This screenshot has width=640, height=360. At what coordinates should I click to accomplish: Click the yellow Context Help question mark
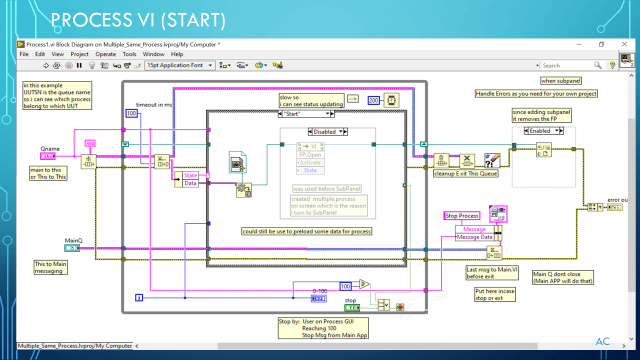pos(612,65)
